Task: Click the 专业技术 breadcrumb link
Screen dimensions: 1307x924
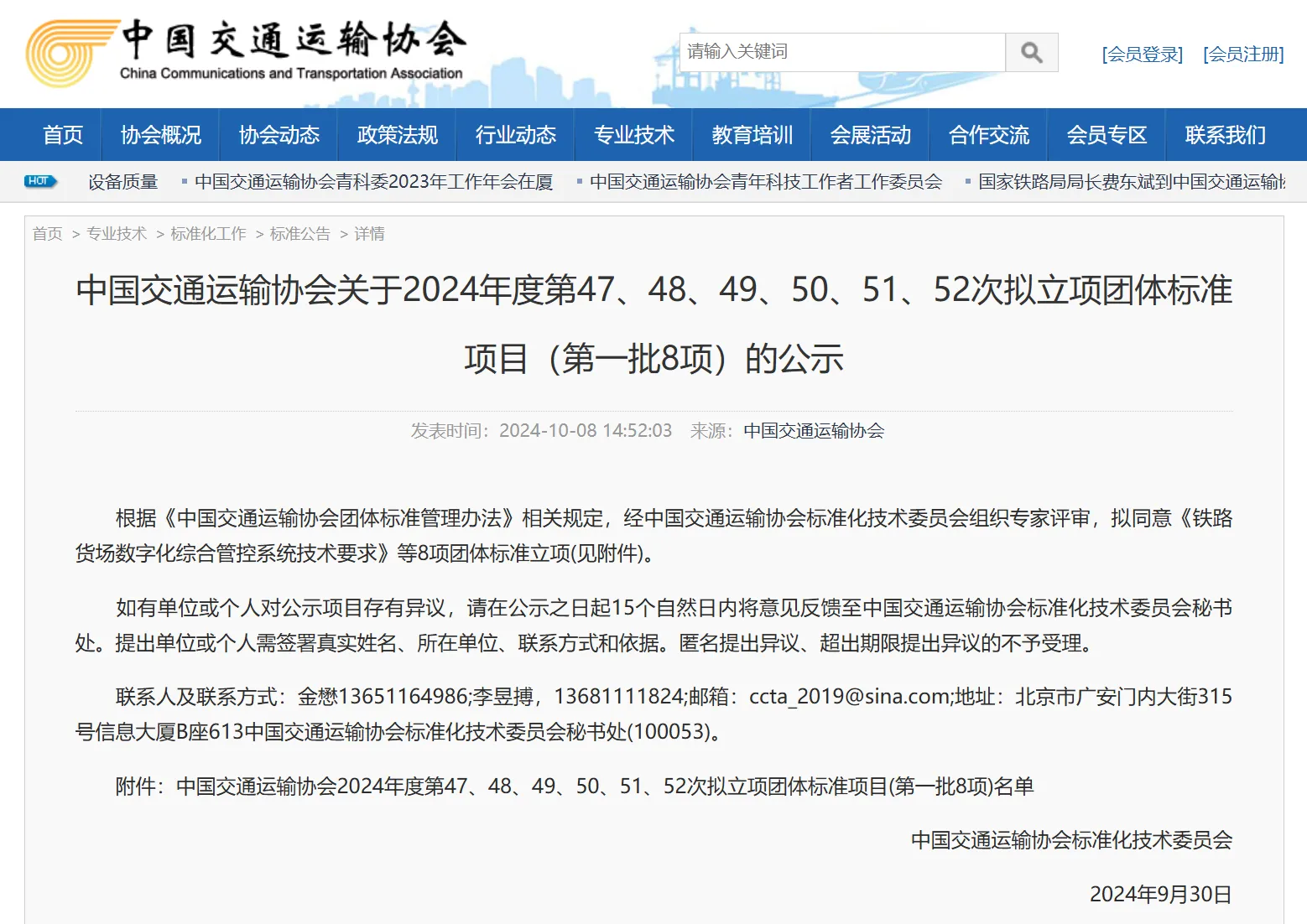Action: [117, 234]
